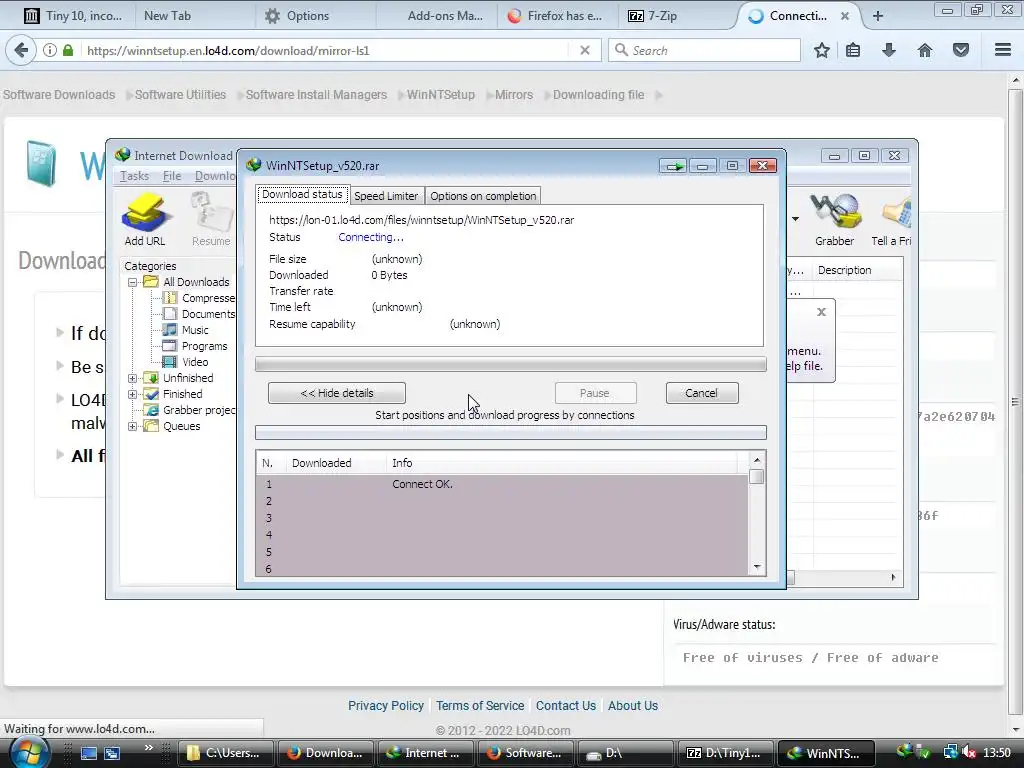Click the Firefox search field

[x=704, y=50]
